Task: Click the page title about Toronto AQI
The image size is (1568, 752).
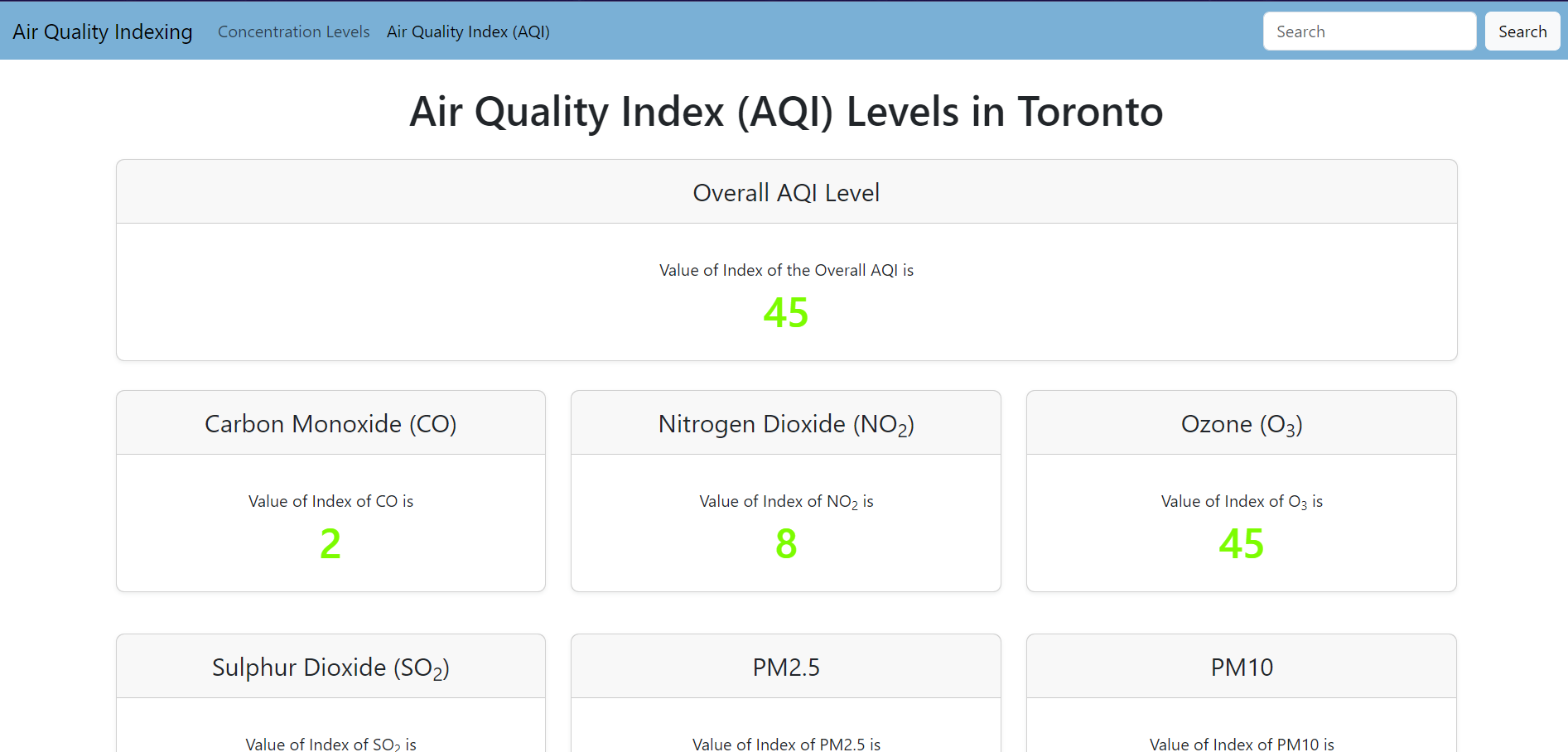Action: (786, 112)
